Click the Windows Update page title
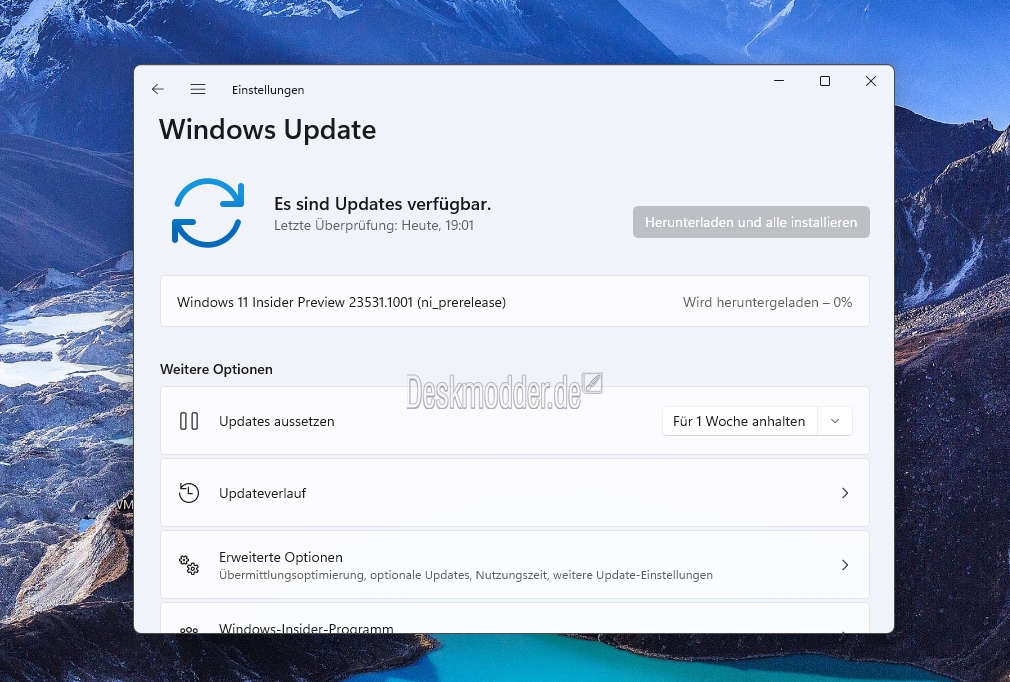The height and width of the screenshot is (682, 1010). click(x=267, y=129)
